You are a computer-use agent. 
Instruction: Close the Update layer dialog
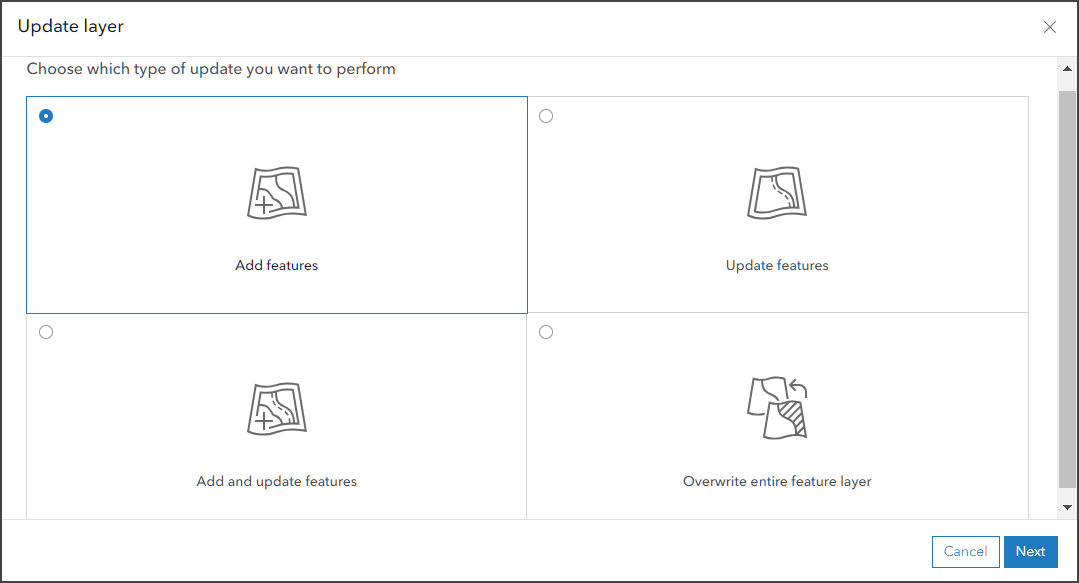tap(1050, 28)
